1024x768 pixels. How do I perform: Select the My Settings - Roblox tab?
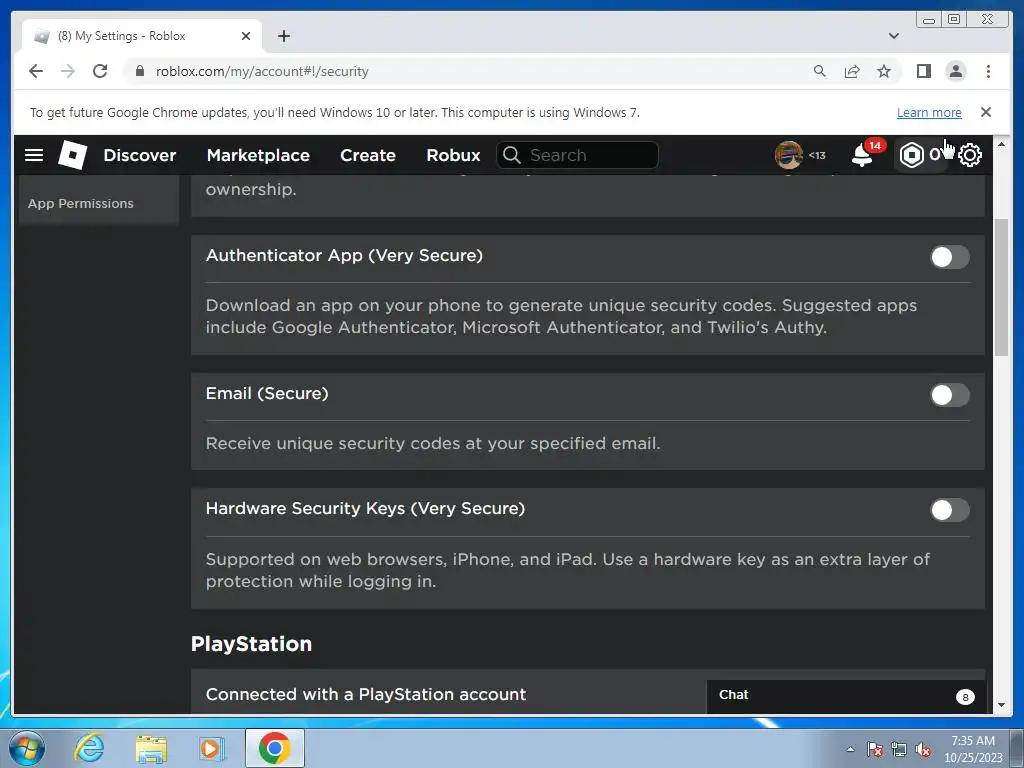tap(142, 36)
